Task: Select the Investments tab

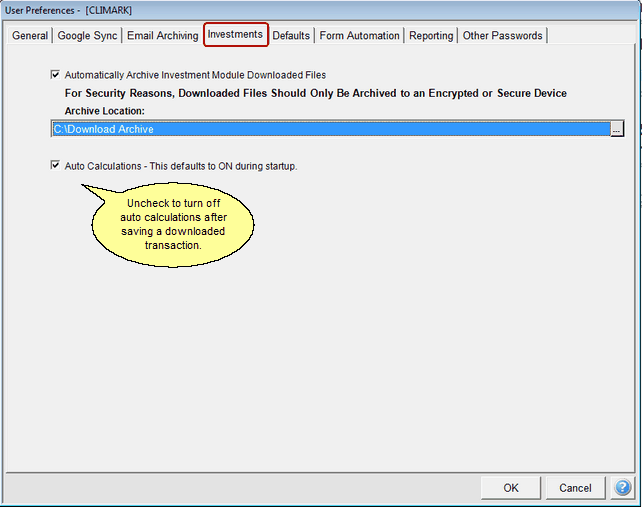Action: tap(235, 35)
